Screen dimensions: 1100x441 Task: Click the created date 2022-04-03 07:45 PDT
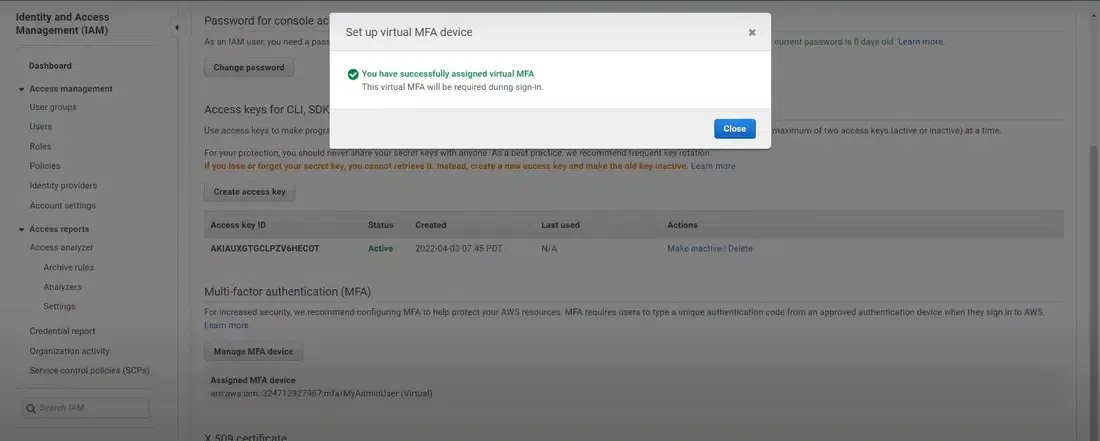pyautogui.click(x=458, y=248)
